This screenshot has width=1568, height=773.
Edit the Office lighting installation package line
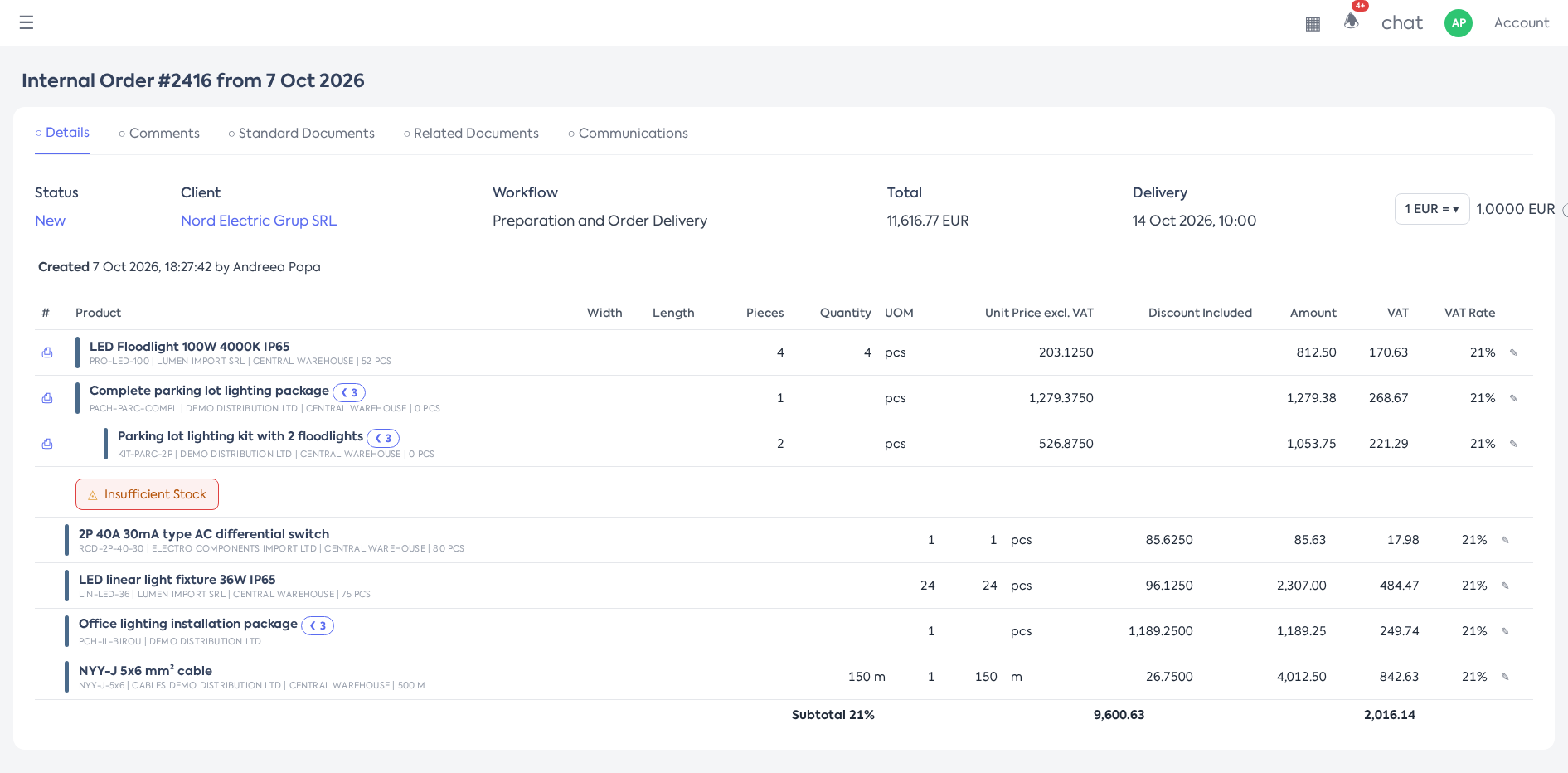point(1505,631)
